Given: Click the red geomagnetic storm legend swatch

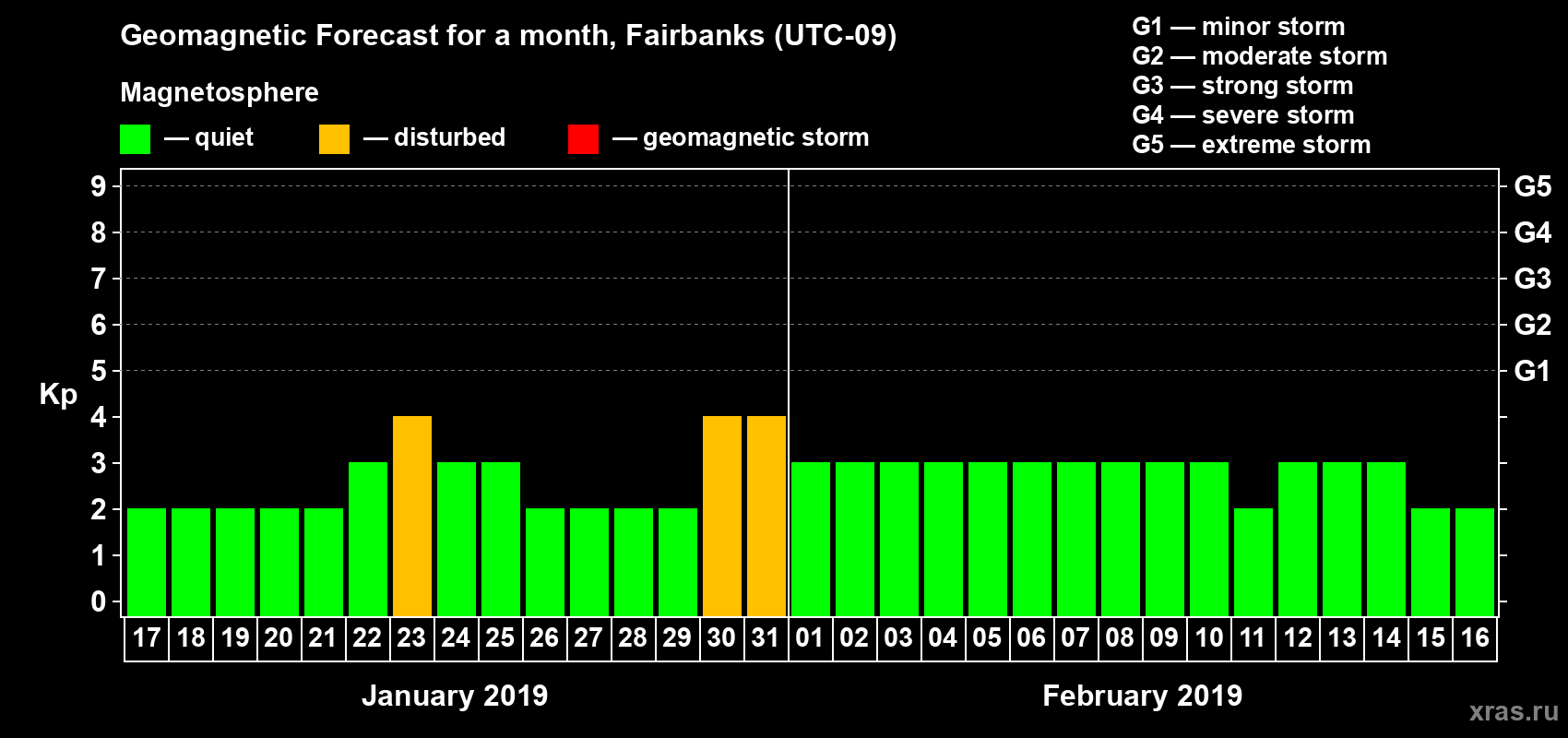Looking at the screenshot, I should 583,139.
